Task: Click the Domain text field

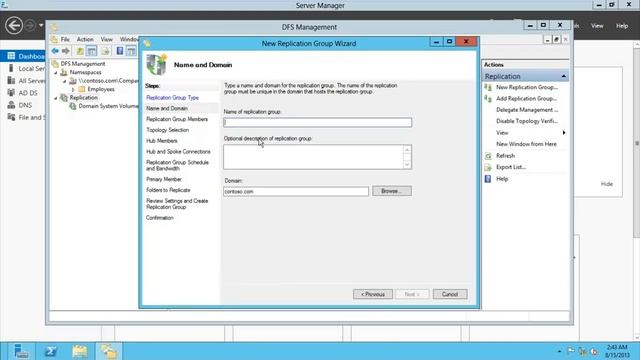Action: click(x=296, y=191)
